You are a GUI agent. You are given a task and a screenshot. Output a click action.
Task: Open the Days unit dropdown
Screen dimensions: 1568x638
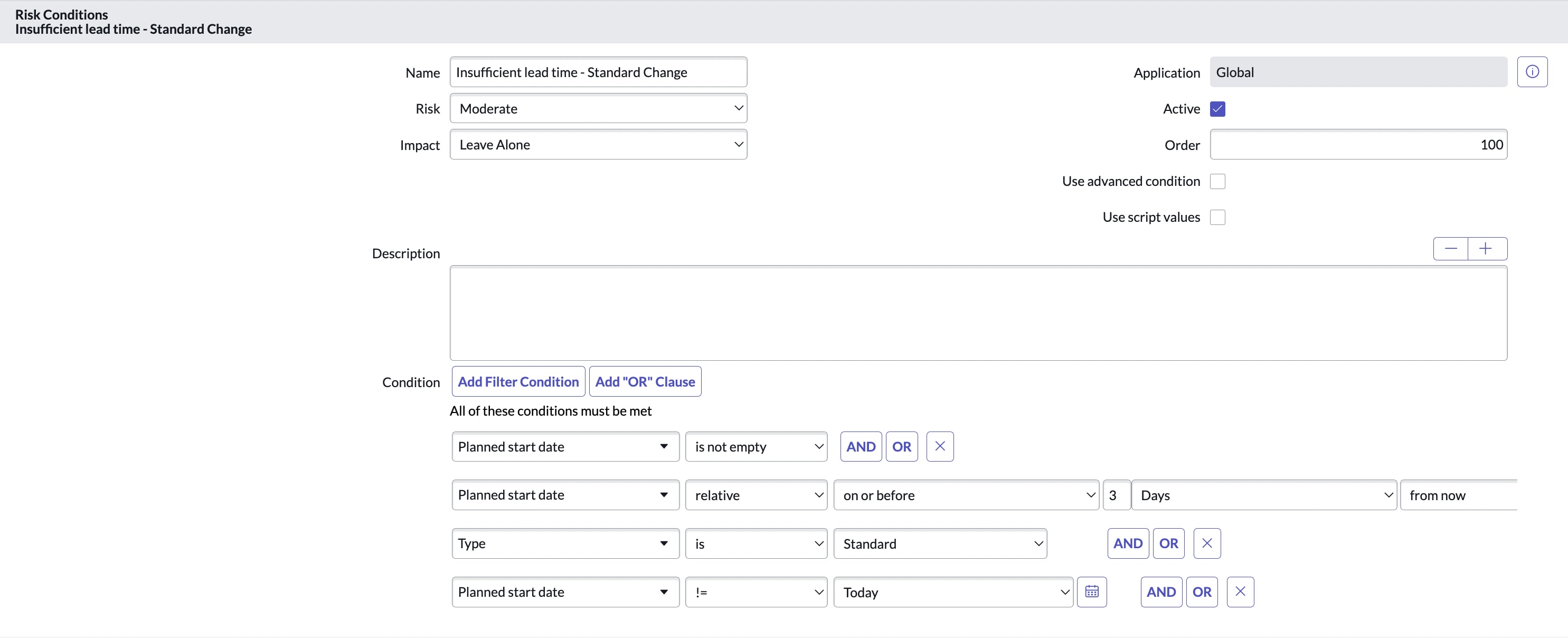[1264, 495]
